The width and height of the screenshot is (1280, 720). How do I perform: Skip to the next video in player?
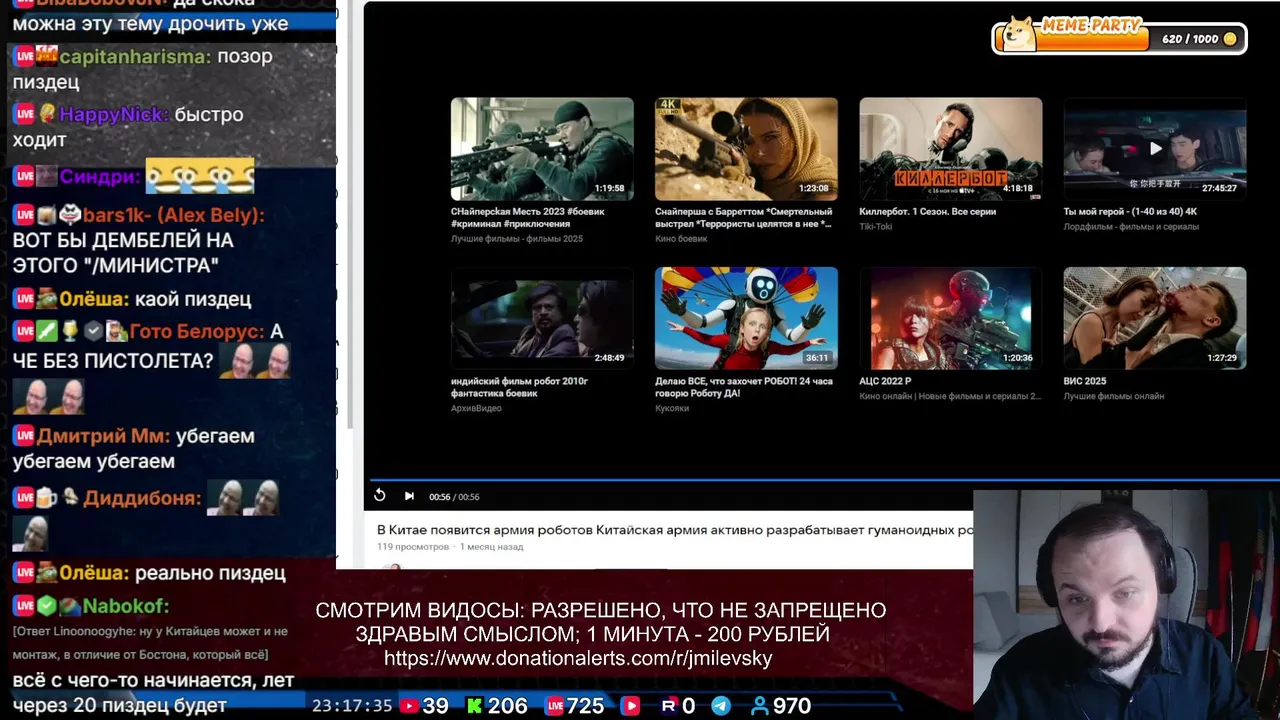pyautogui.click(x=409, y=496)
